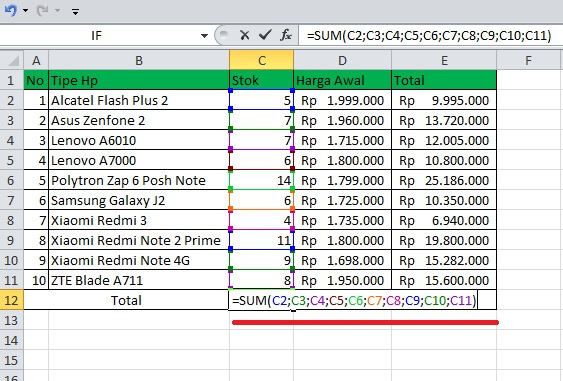Click the Name Box showing IF
Viewport: 563px width, 381px height.
(97, 36)
